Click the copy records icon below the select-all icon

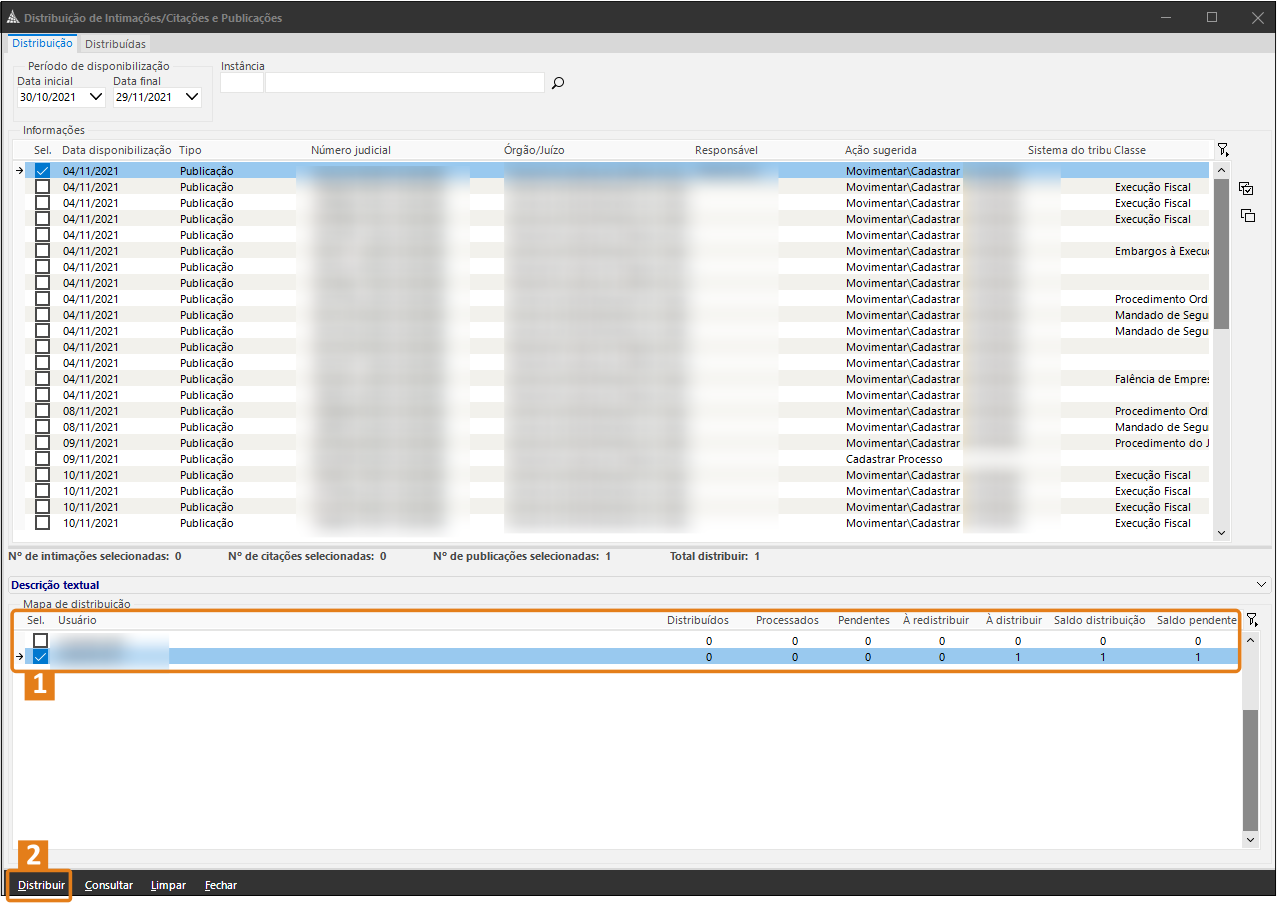1247,215
